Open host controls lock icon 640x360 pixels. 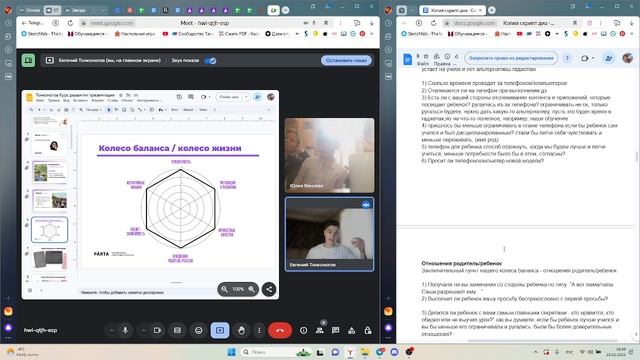click(368, 330)
